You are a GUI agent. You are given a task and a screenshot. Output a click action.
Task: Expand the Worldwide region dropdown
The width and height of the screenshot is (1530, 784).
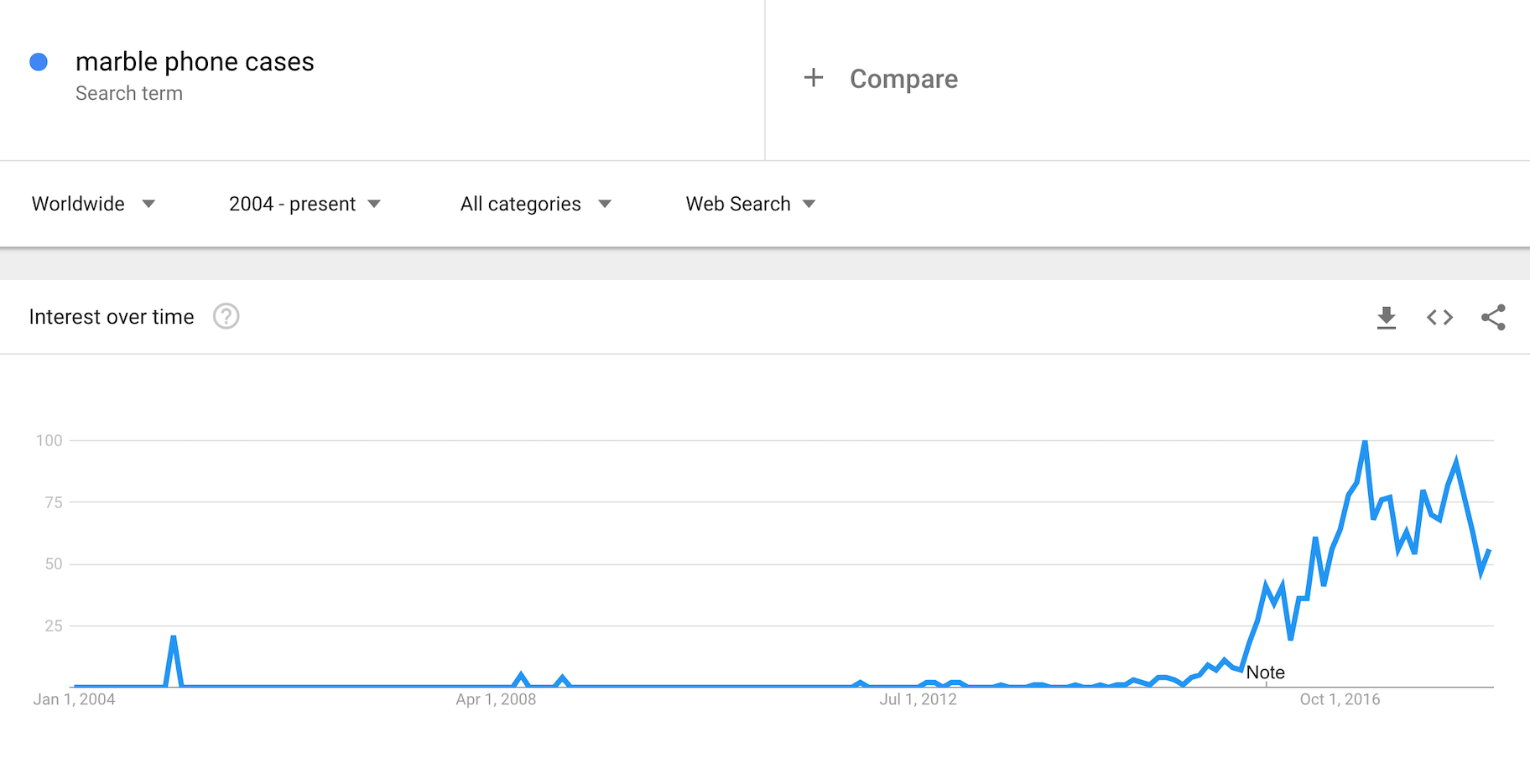tap(93, 204)
